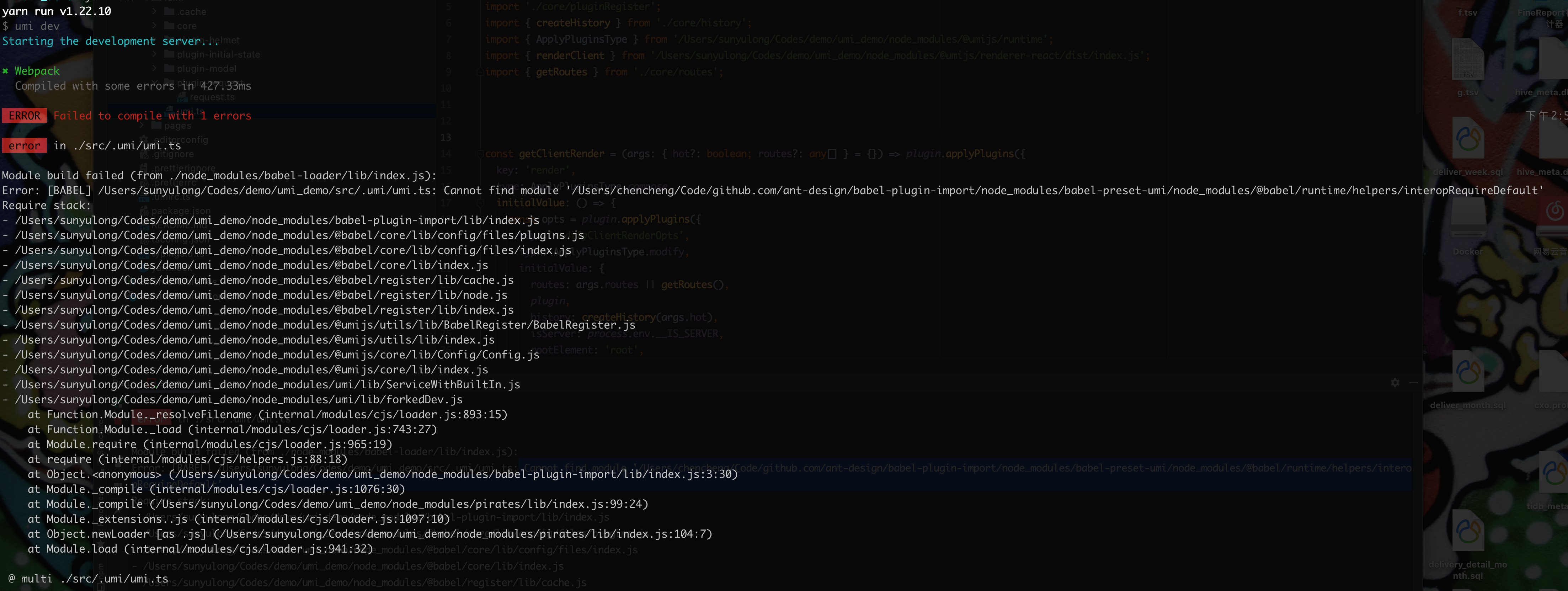Click 'Starting the development server...' text
The width and height of the screenshot is (1568, 591).
(110, 41)
